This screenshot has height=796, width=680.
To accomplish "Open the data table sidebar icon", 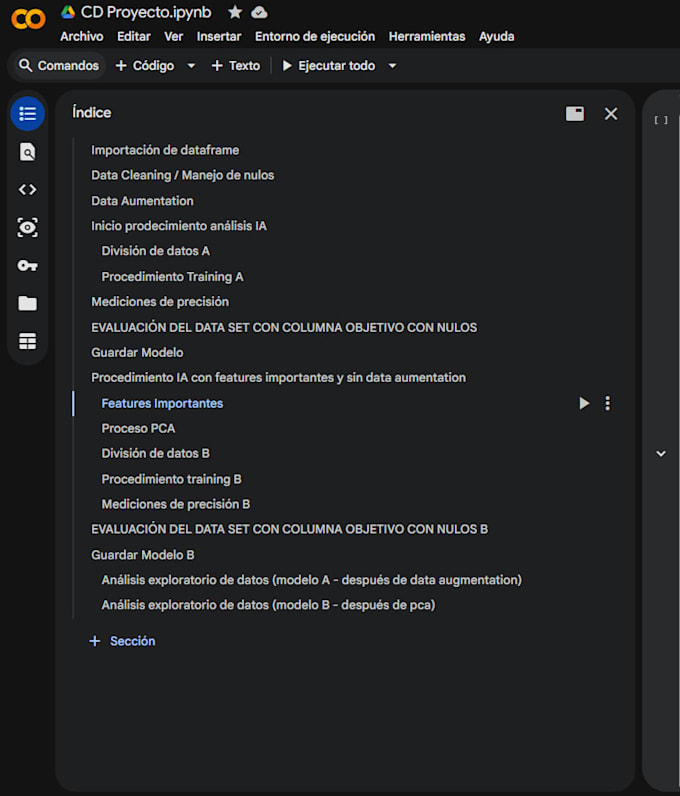I will click(x=27, y=341).
